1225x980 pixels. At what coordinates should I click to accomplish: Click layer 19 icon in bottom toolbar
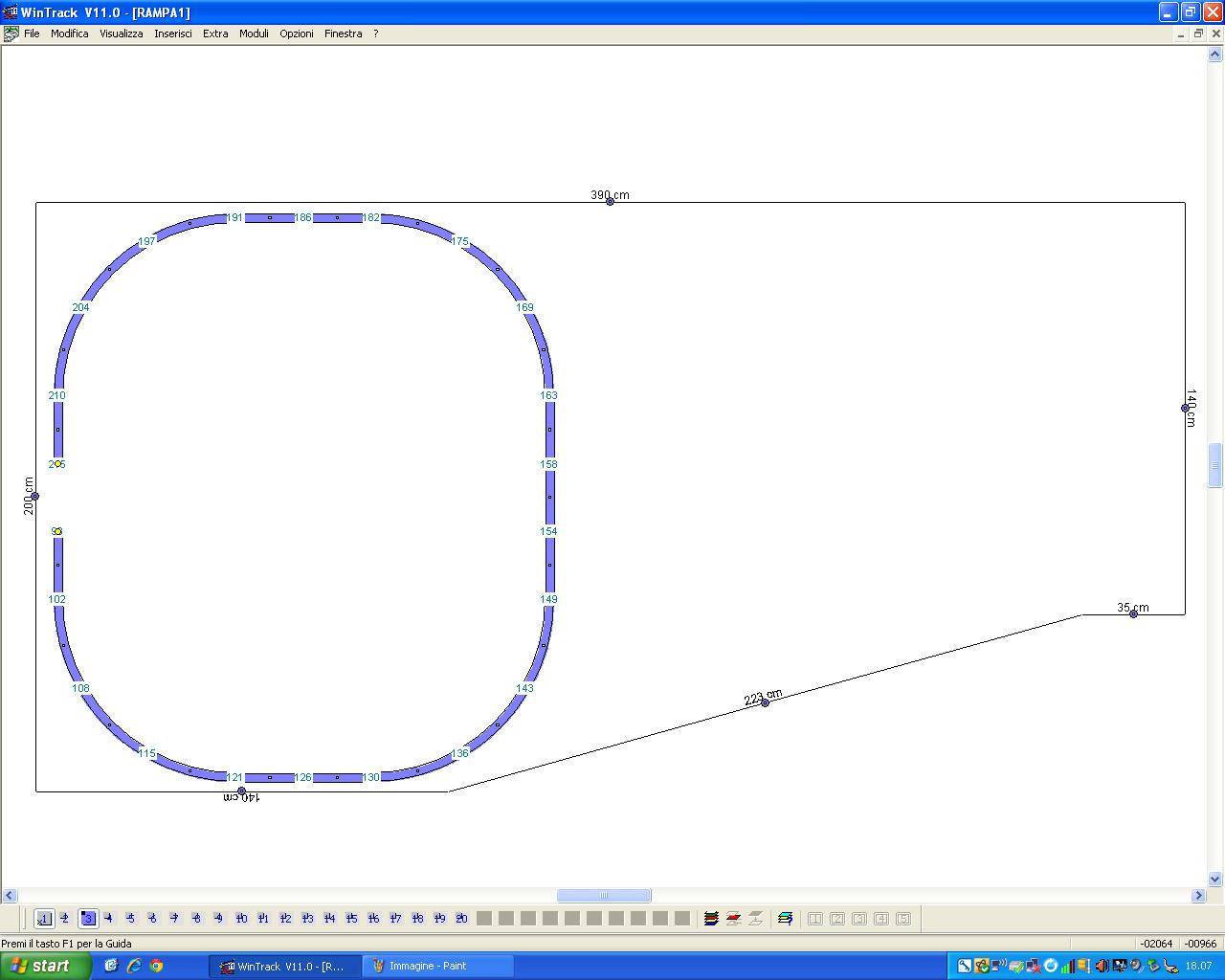(x=439, y=919)
